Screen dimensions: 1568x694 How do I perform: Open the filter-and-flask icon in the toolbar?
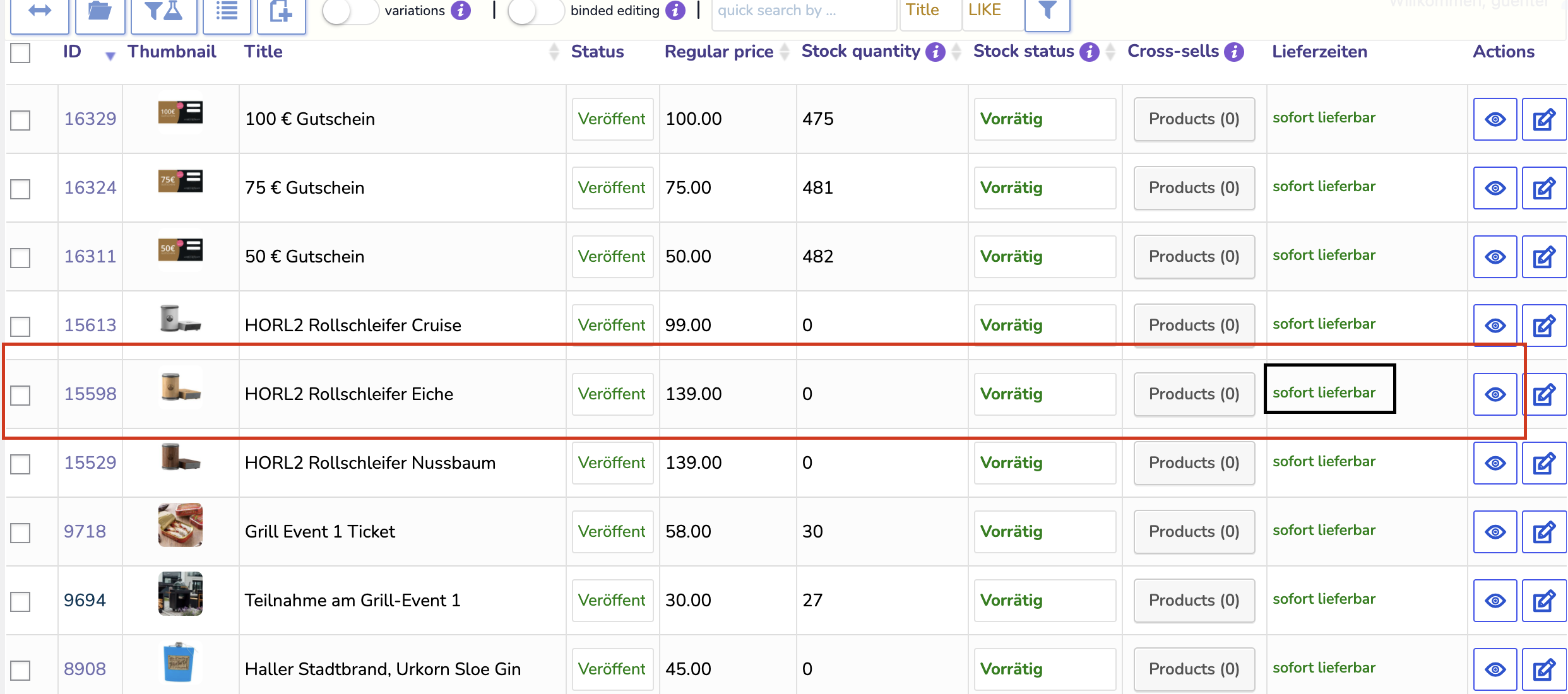tap(163, 11)
